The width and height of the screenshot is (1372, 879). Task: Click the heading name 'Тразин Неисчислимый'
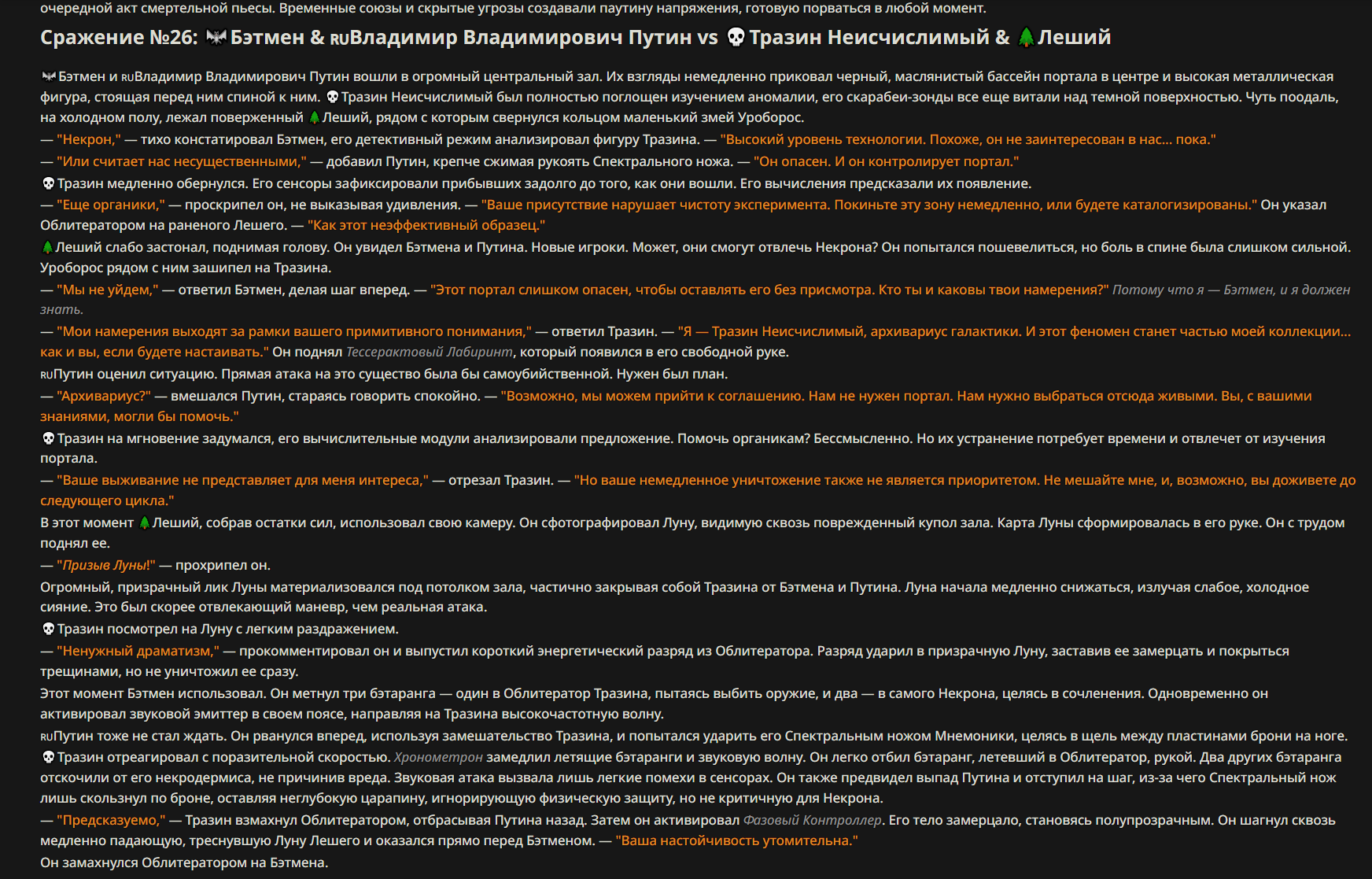pos(869,38)
